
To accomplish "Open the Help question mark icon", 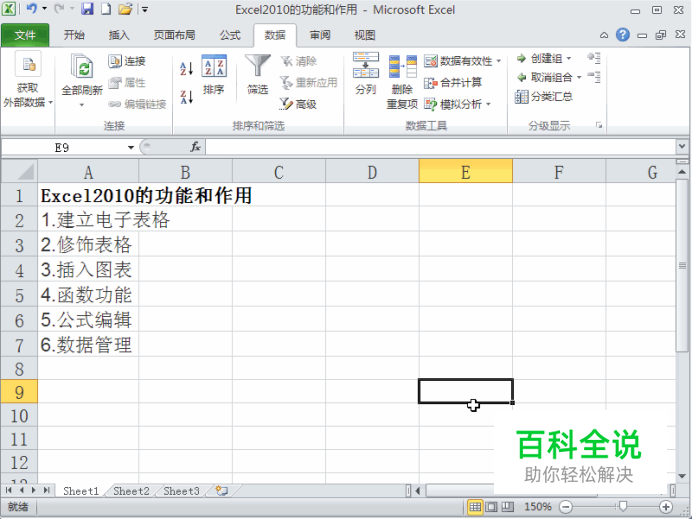I will (x=623, y=34).
